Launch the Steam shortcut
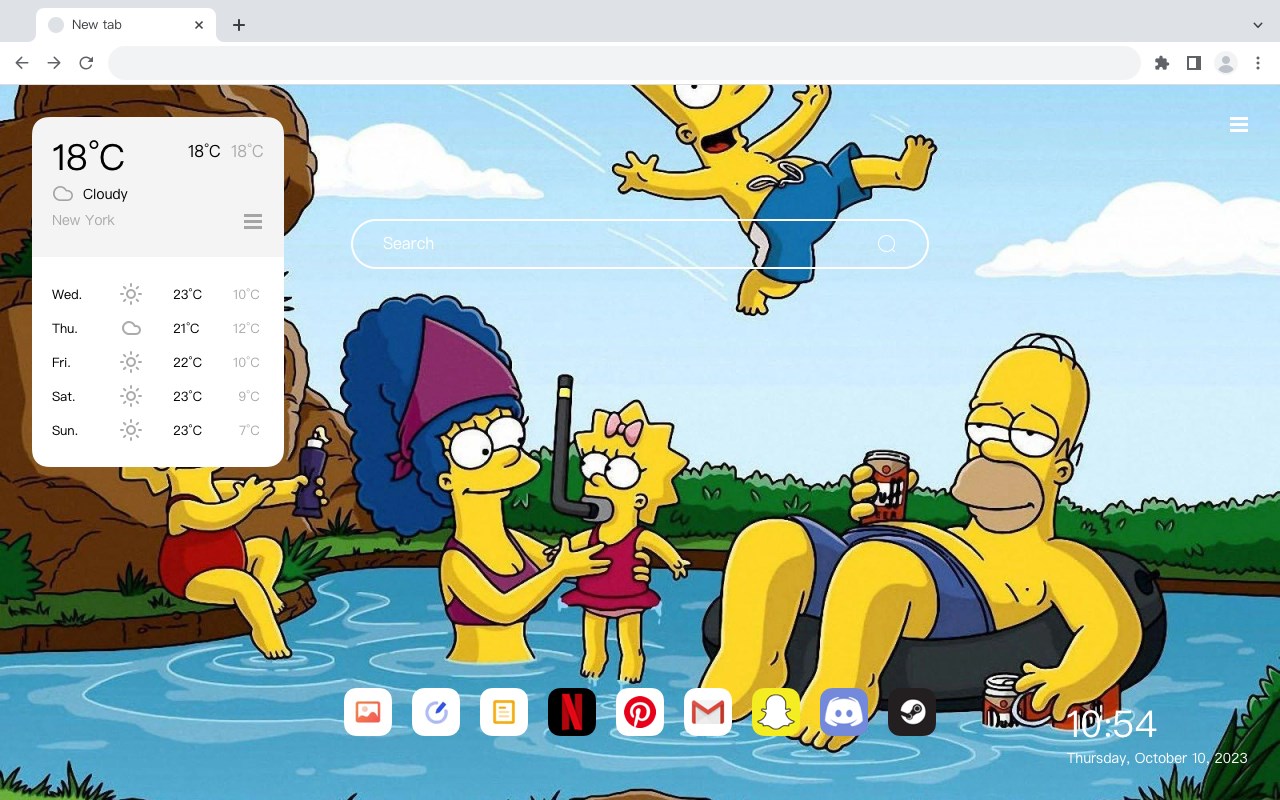The width and height of the screenshot is (1280, 800). (912, 712)
